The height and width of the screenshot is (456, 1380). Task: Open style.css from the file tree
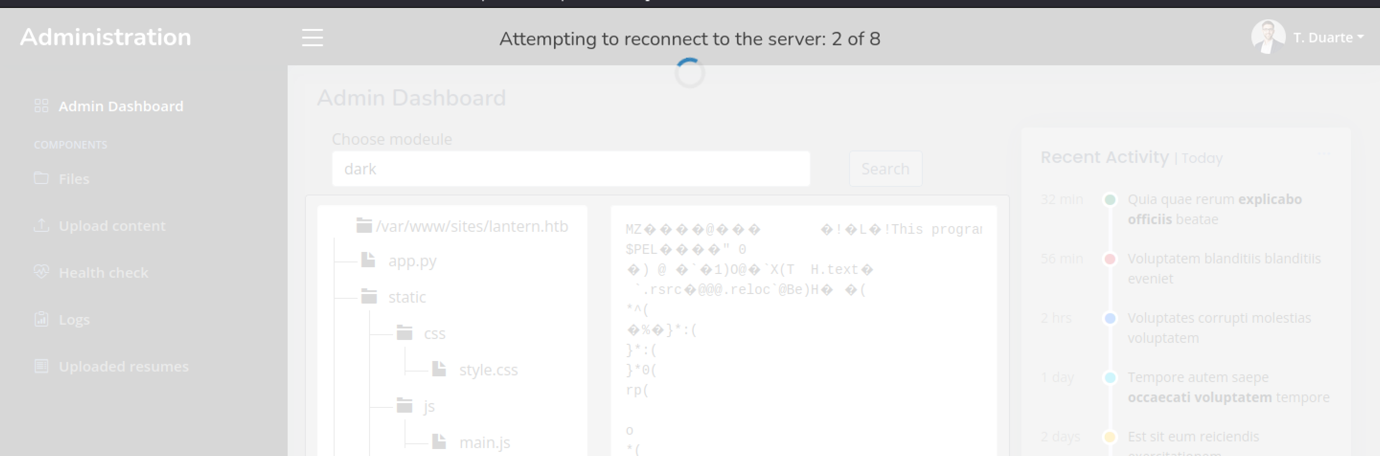click(x=488, y=370)
